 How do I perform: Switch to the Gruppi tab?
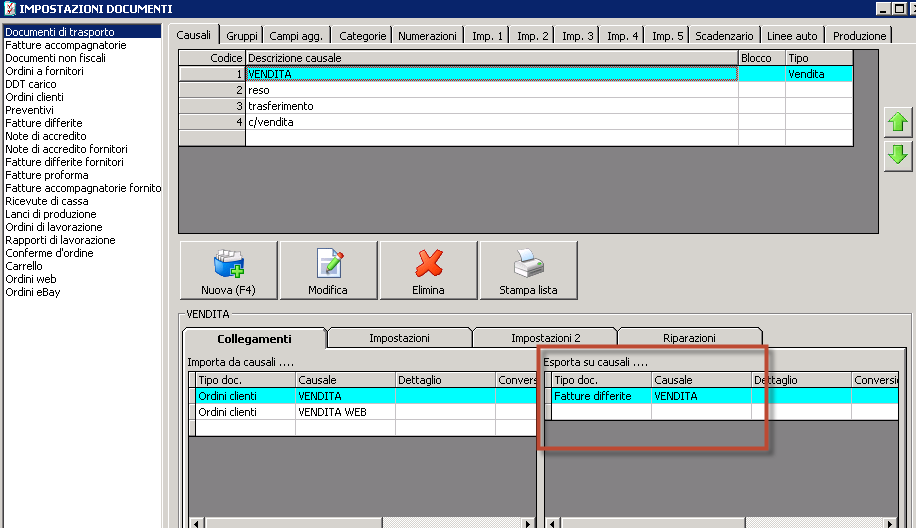click(x=242, y=36)
